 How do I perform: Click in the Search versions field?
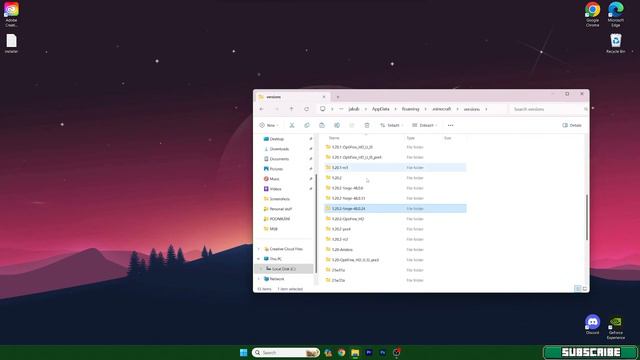[547, 109]
